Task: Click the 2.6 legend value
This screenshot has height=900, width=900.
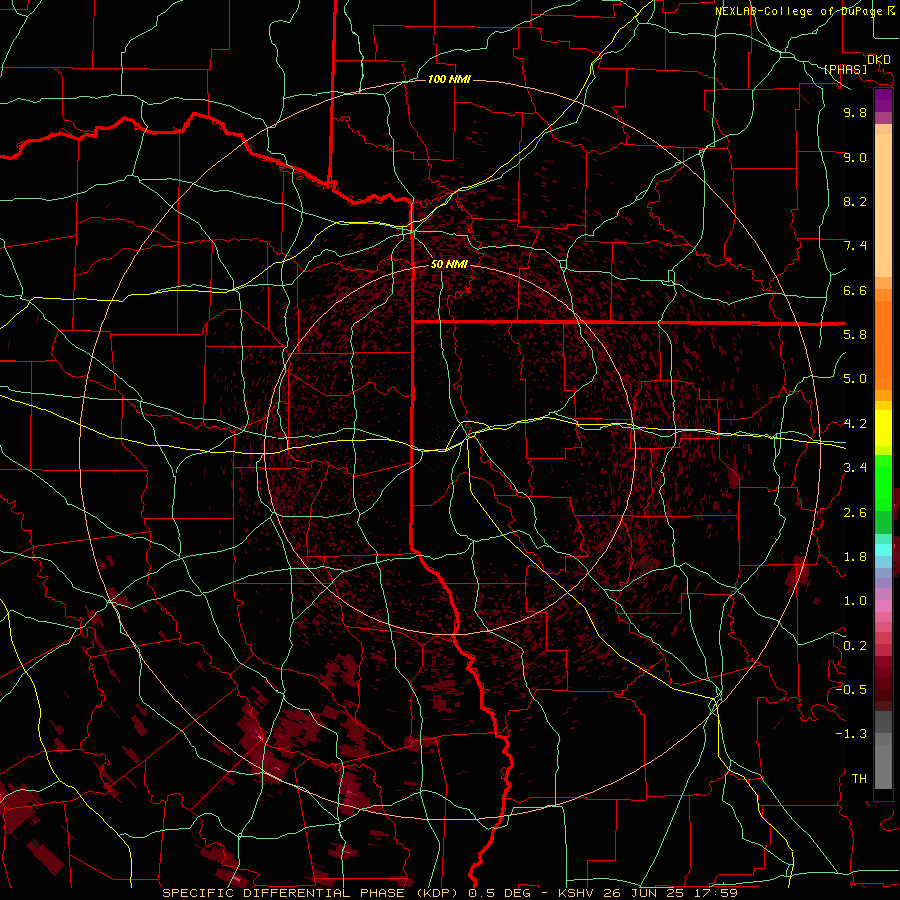Action: click(855, 513)
